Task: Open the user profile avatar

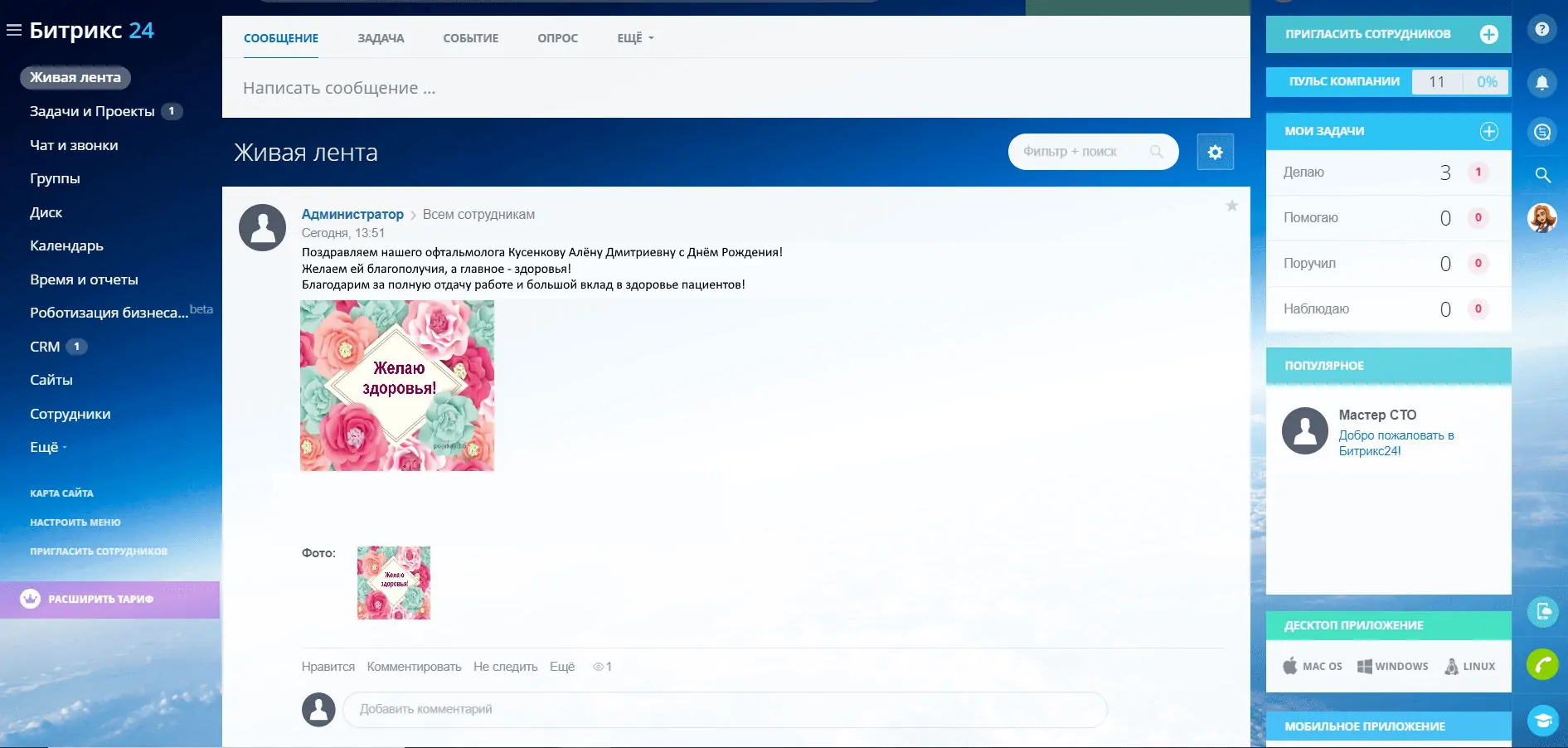Action: point(1541,218)
